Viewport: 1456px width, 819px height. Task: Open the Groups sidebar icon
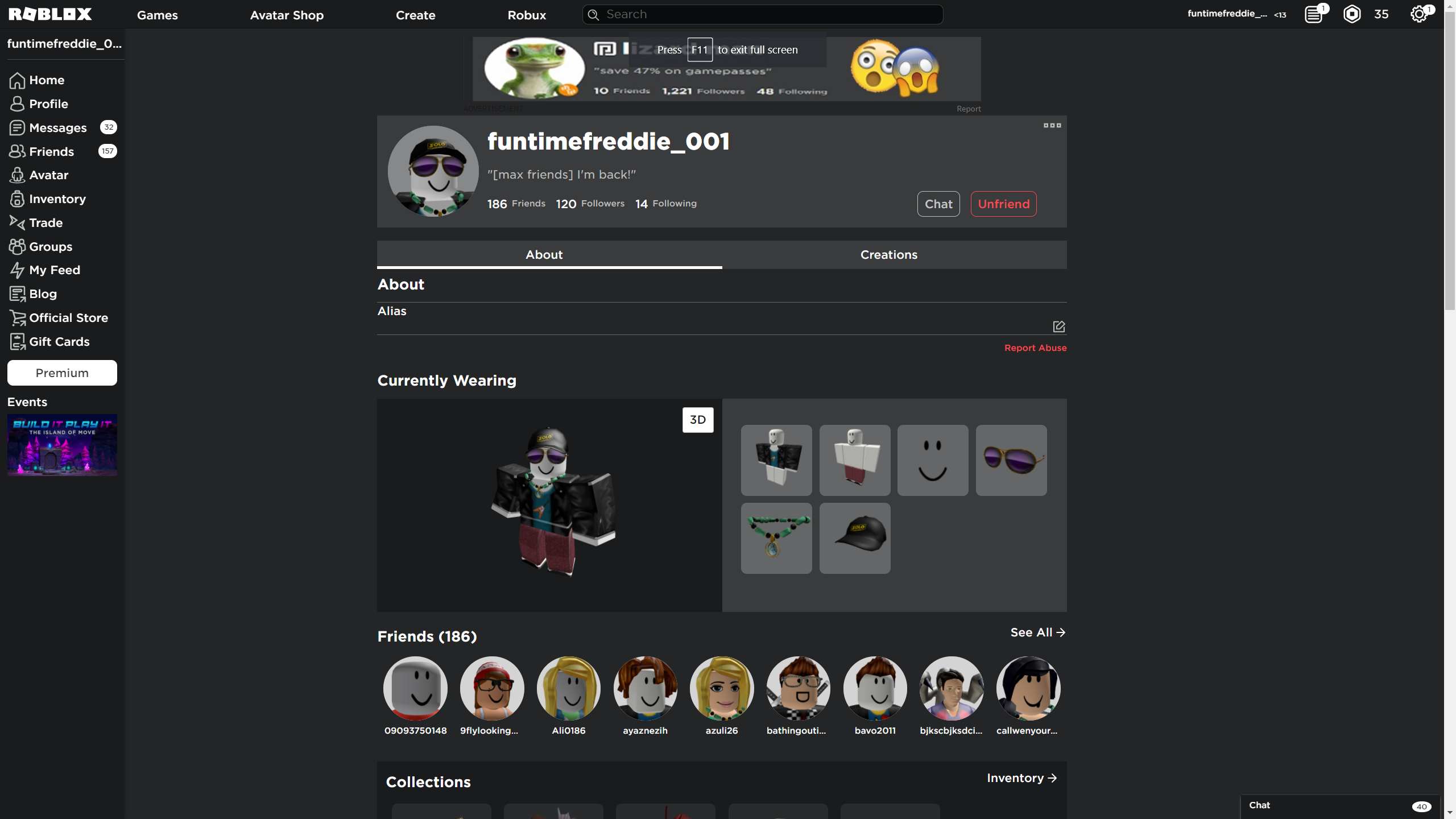click(17, 246)
